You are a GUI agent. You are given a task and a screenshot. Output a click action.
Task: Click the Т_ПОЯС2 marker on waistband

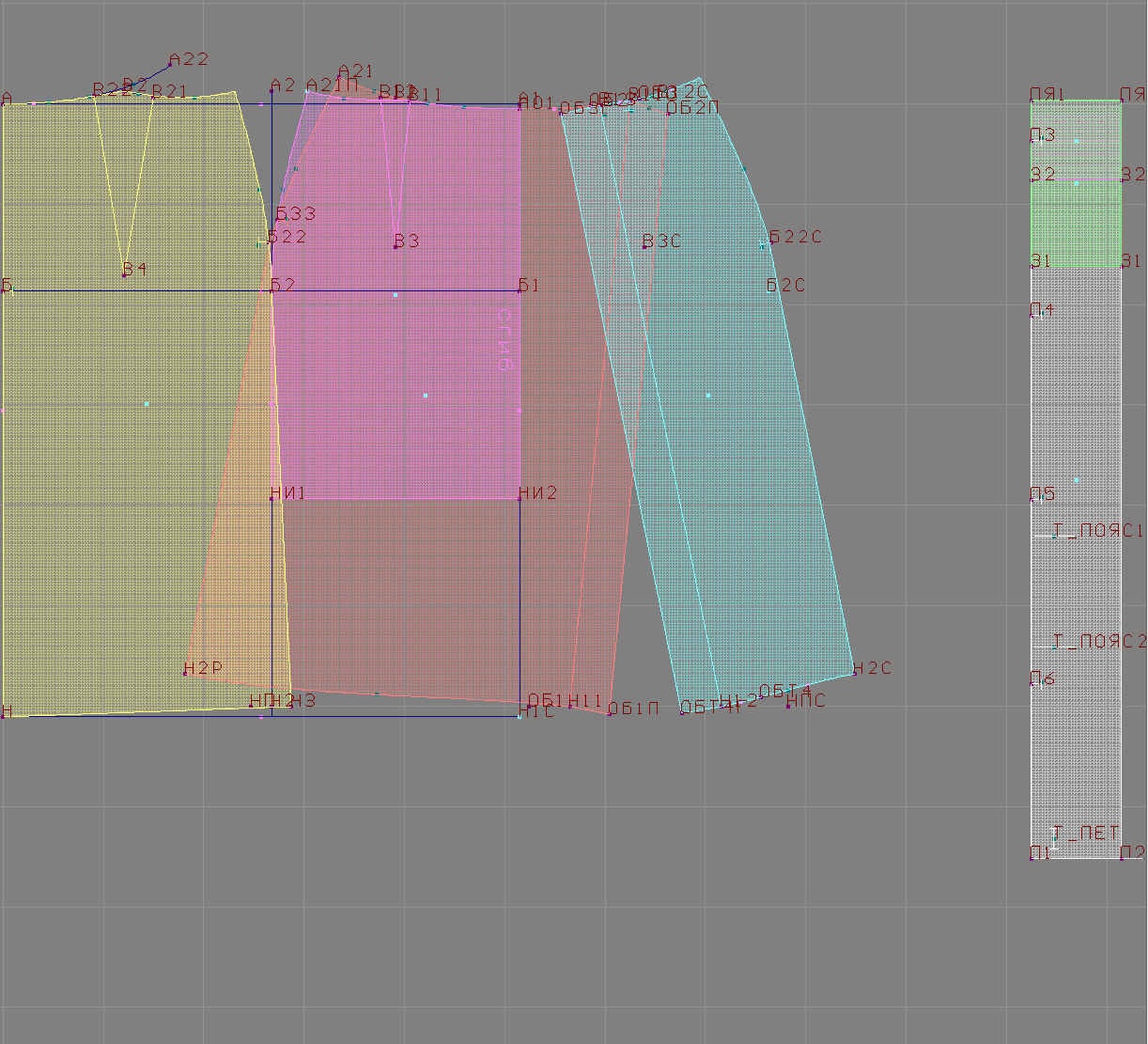(1053, 647)
